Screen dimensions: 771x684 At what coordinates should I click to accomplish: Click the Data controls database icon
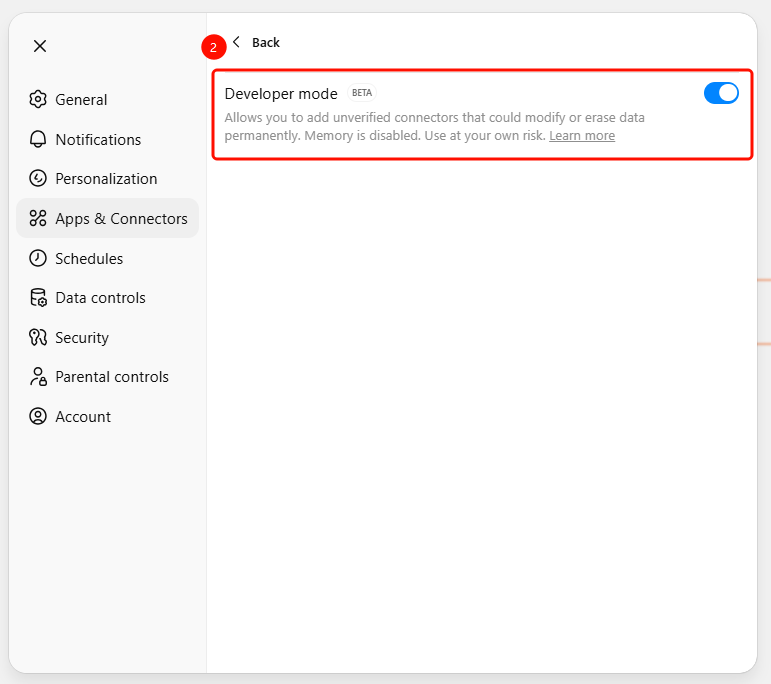38,298
